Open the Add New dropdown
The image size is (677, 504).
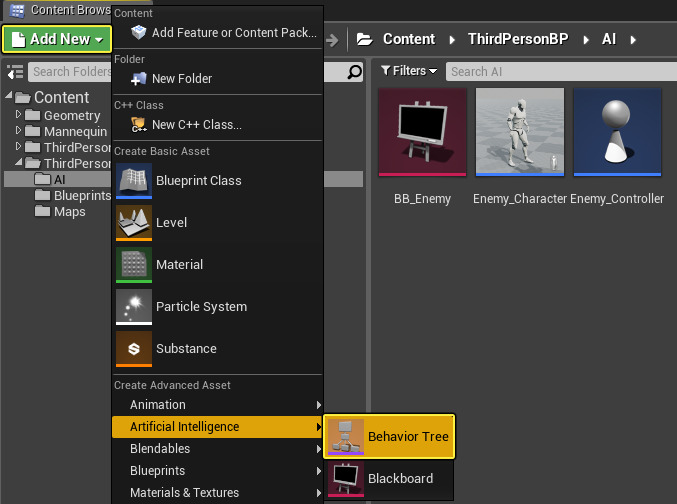57,39
